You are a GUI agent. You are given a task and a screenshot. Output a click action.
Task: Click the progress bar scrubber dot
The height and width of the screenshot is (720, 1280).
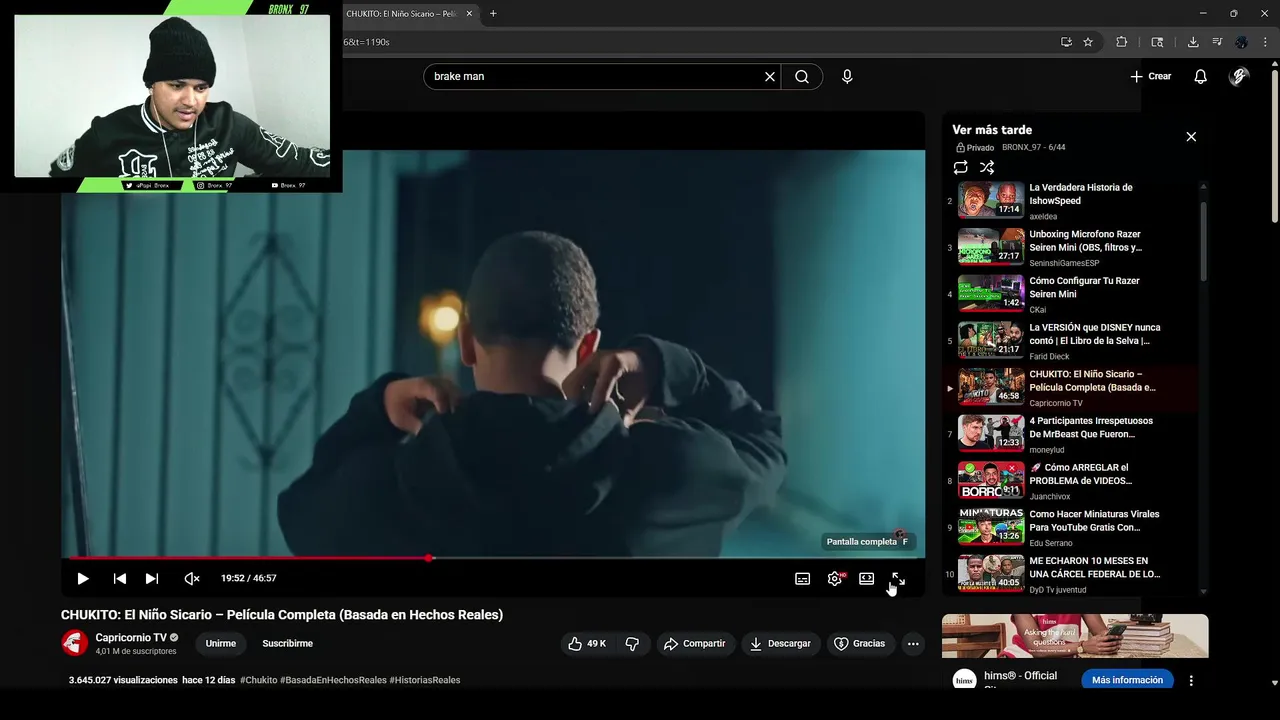[x=429, y=557]
